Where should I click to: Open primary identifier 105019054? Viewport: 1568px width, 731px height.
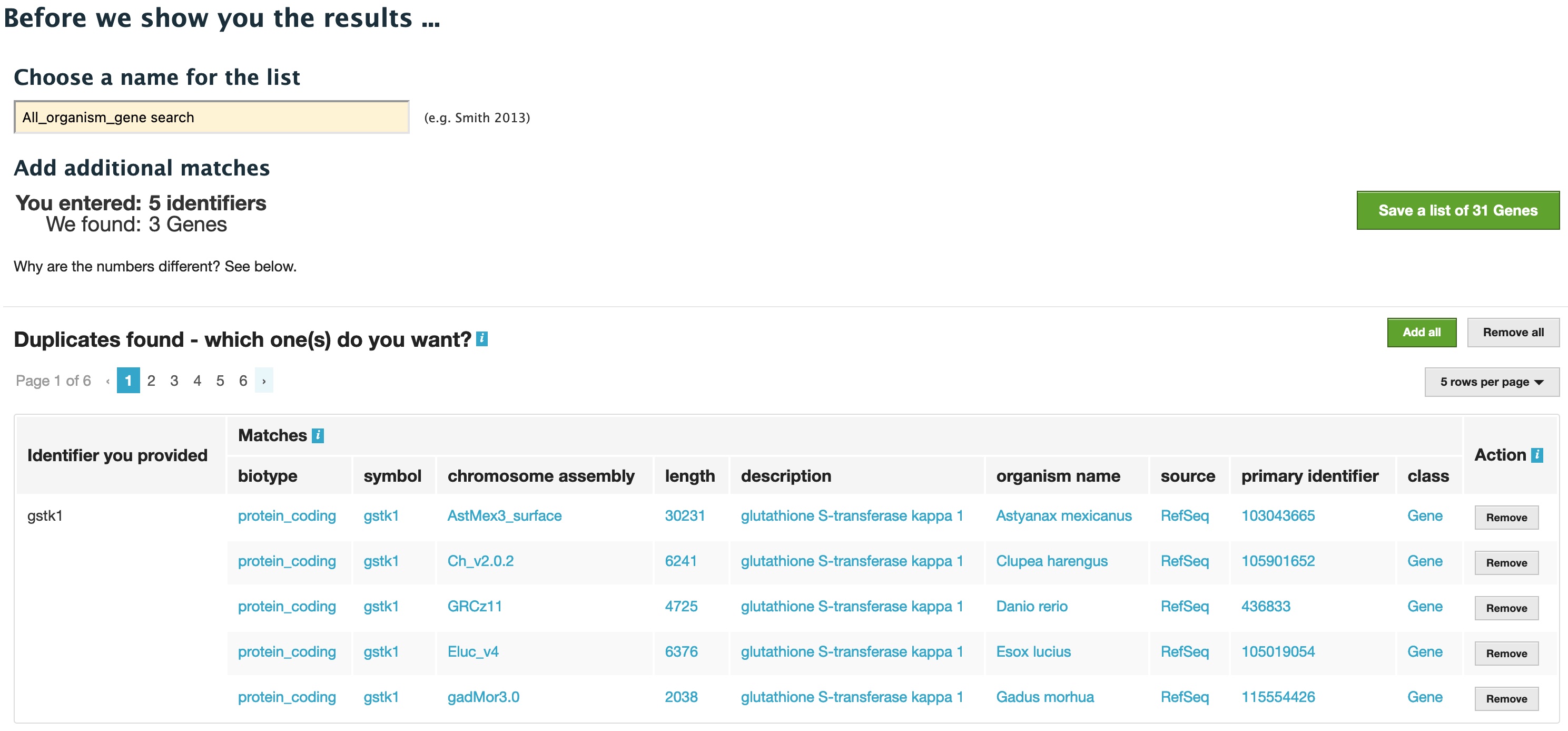point(1278,652)
